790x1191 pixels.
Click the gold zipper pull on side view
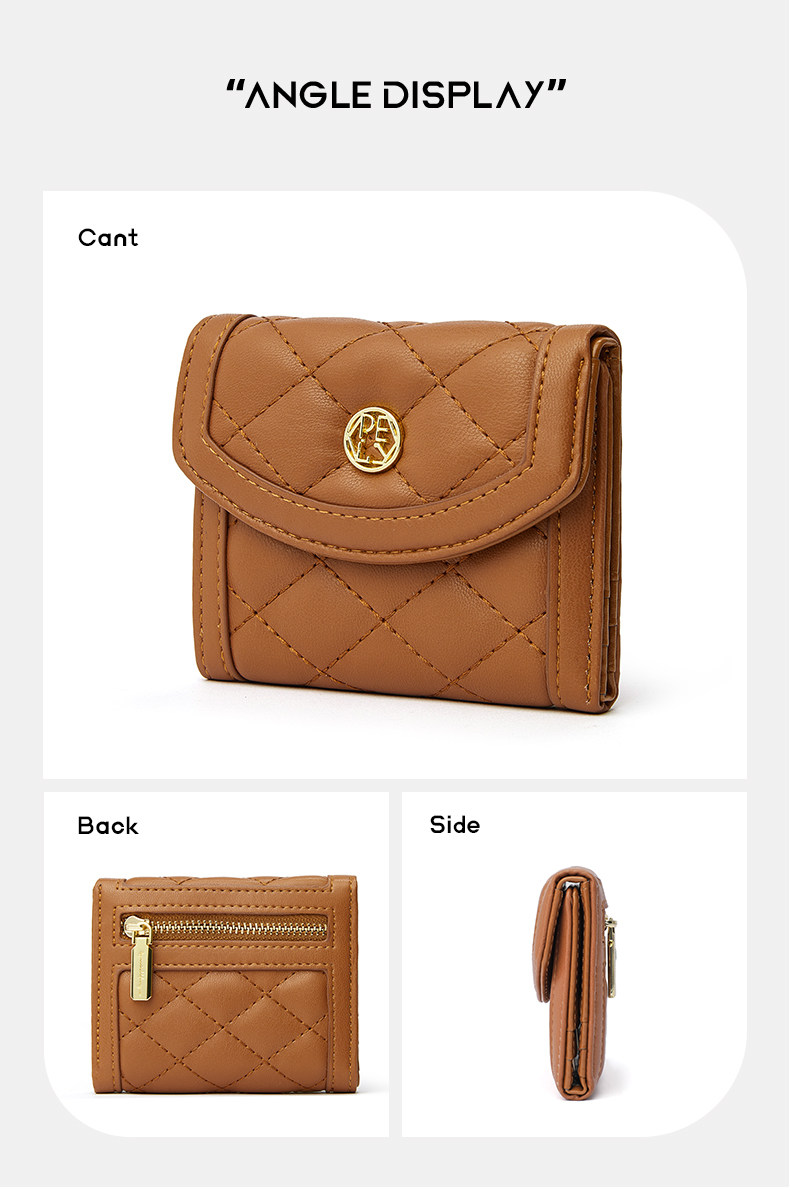click(x=610, y=959)
